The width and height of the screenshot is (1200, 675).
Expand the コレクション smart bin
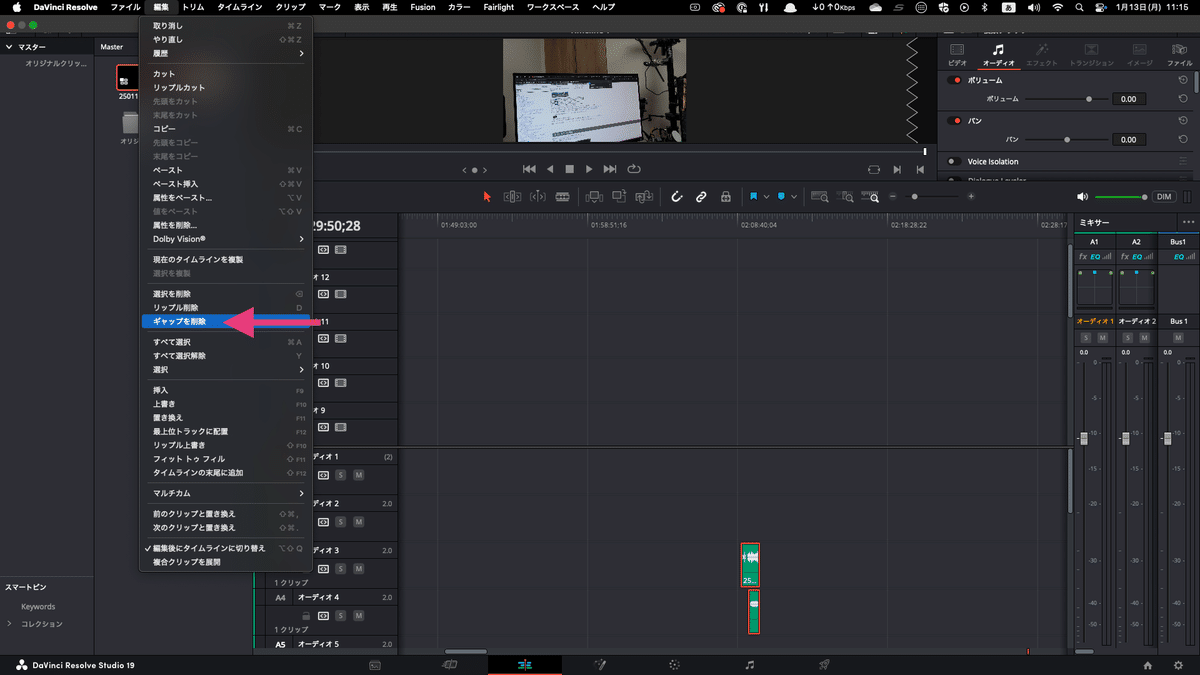pos(10,624)
